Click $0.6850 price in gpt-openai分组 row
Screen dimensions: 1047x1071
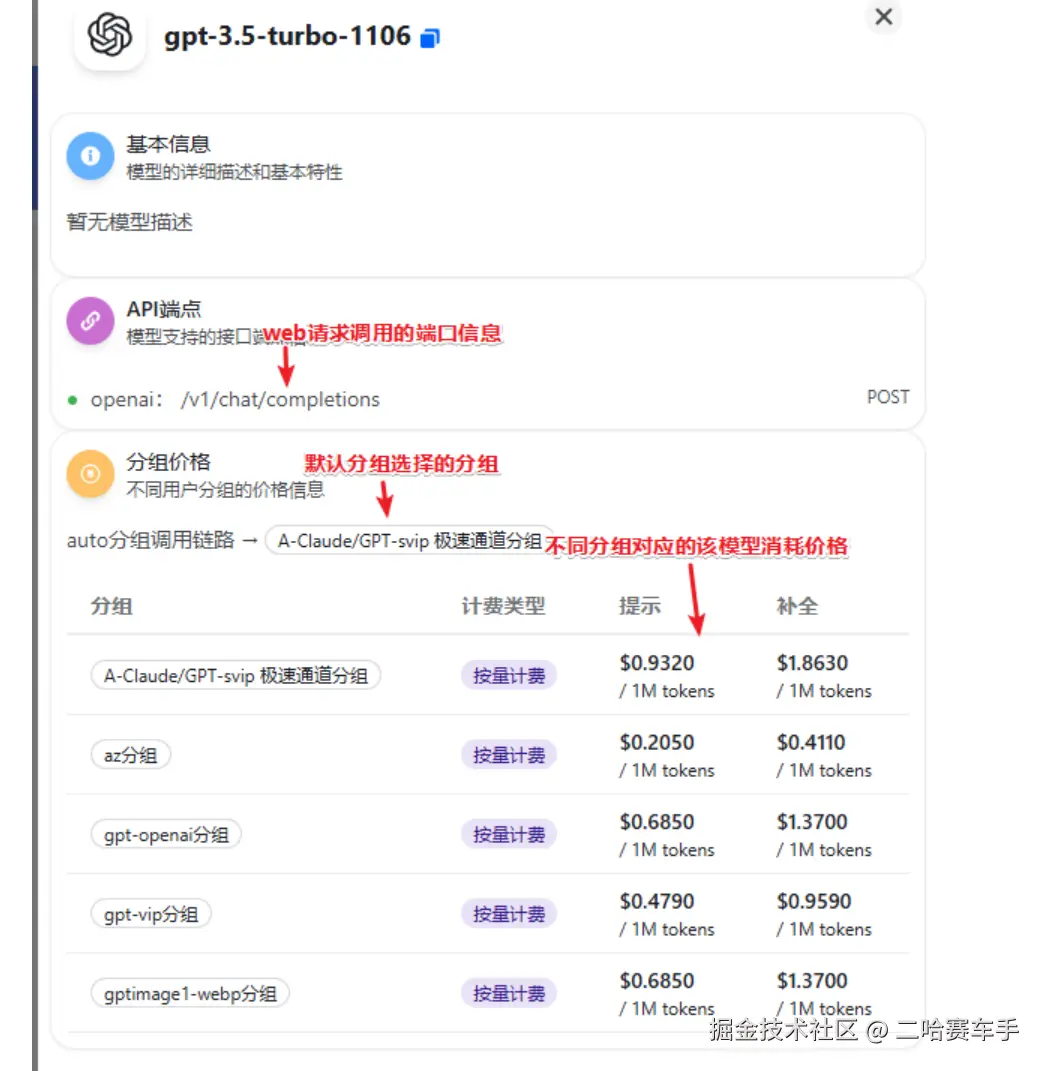656,822
